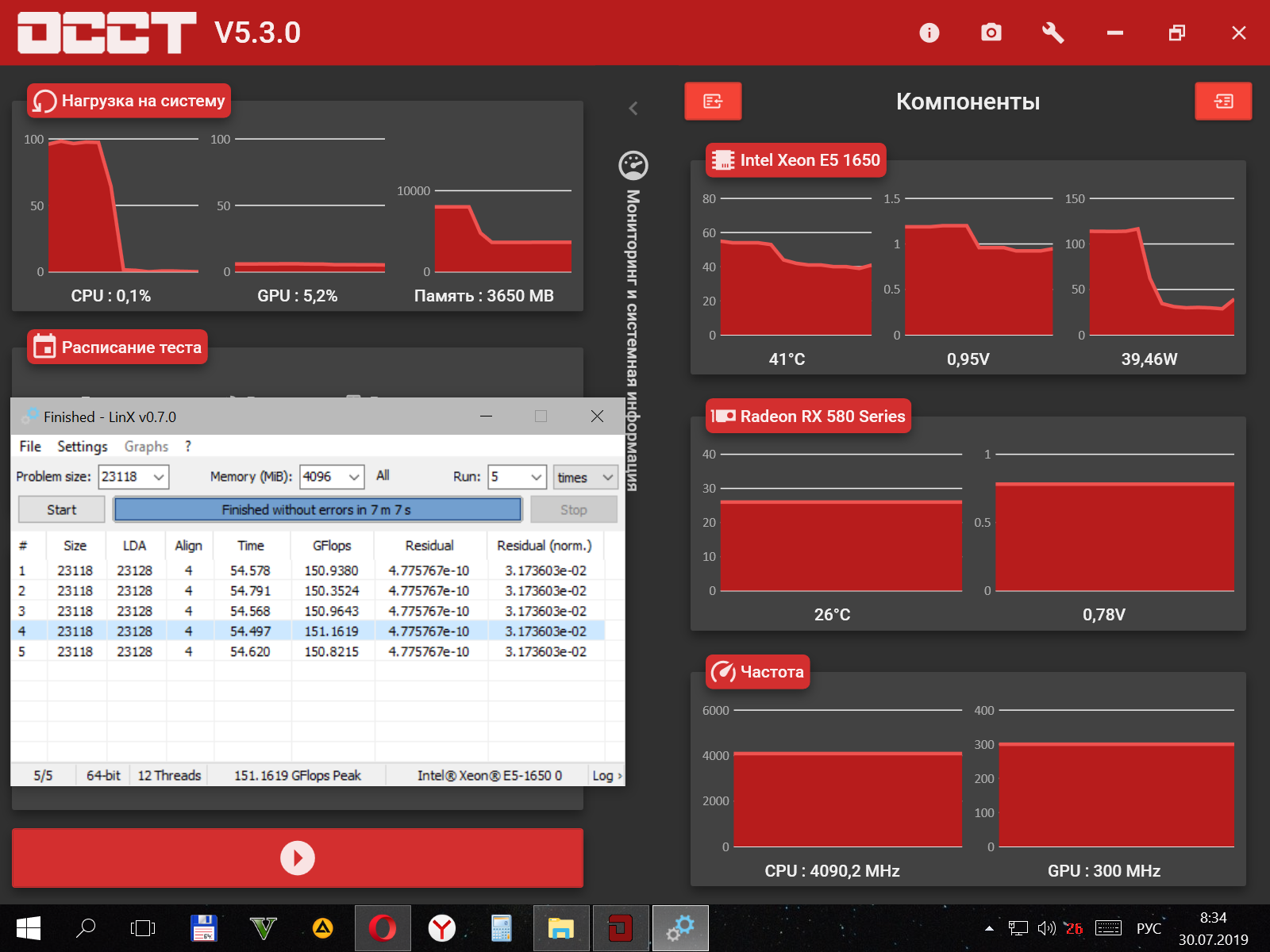Open OCCT settings via the wrench icon
1270x952 pixels.
tap(1053, 33)
